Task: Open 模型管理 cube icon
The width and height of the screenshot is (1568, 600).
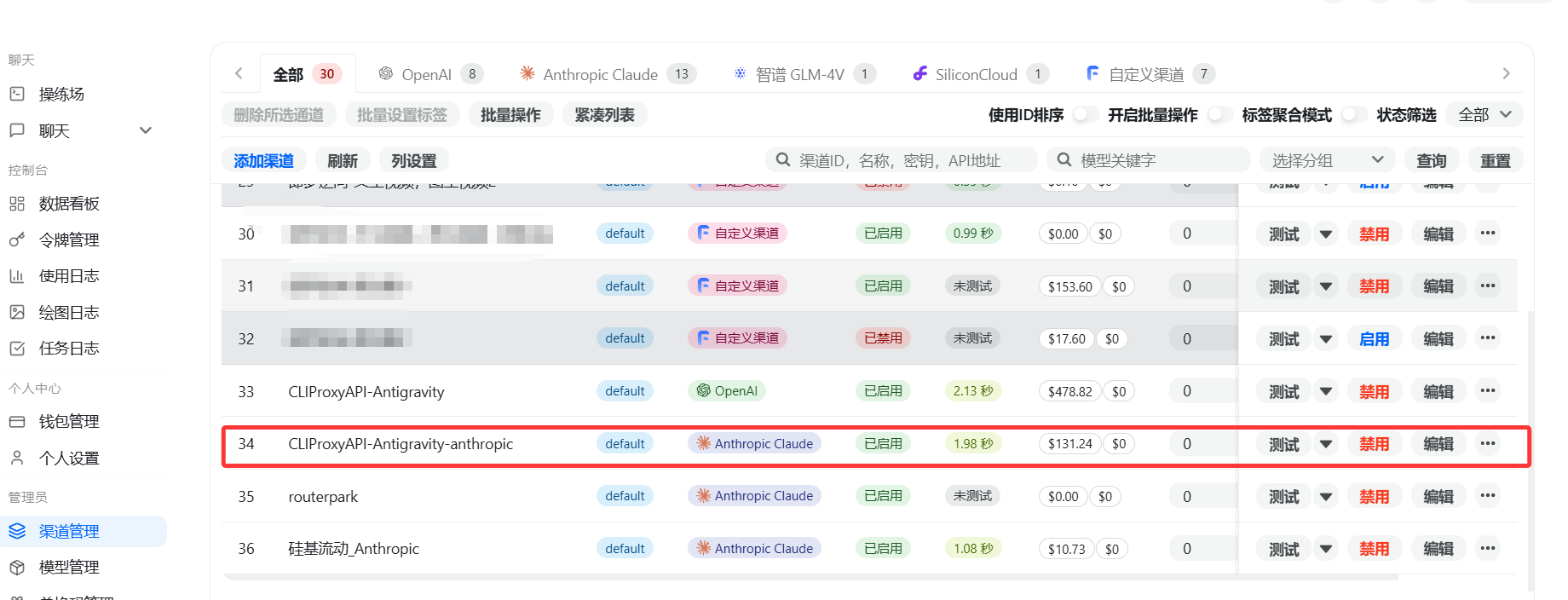Action: click(17, 568)
